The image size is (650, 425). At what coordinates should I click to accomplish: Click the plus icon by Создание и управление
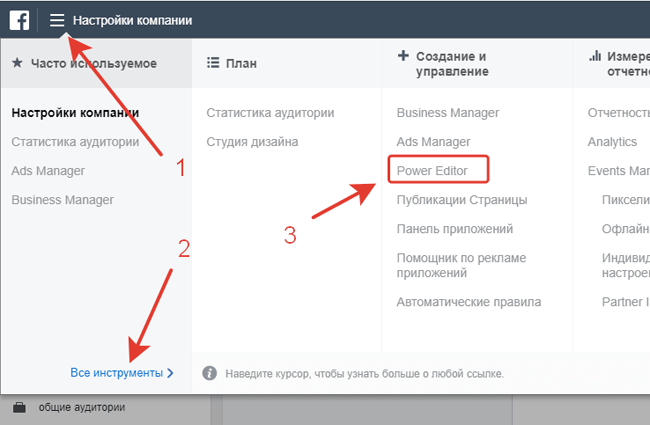pos(403,56)
